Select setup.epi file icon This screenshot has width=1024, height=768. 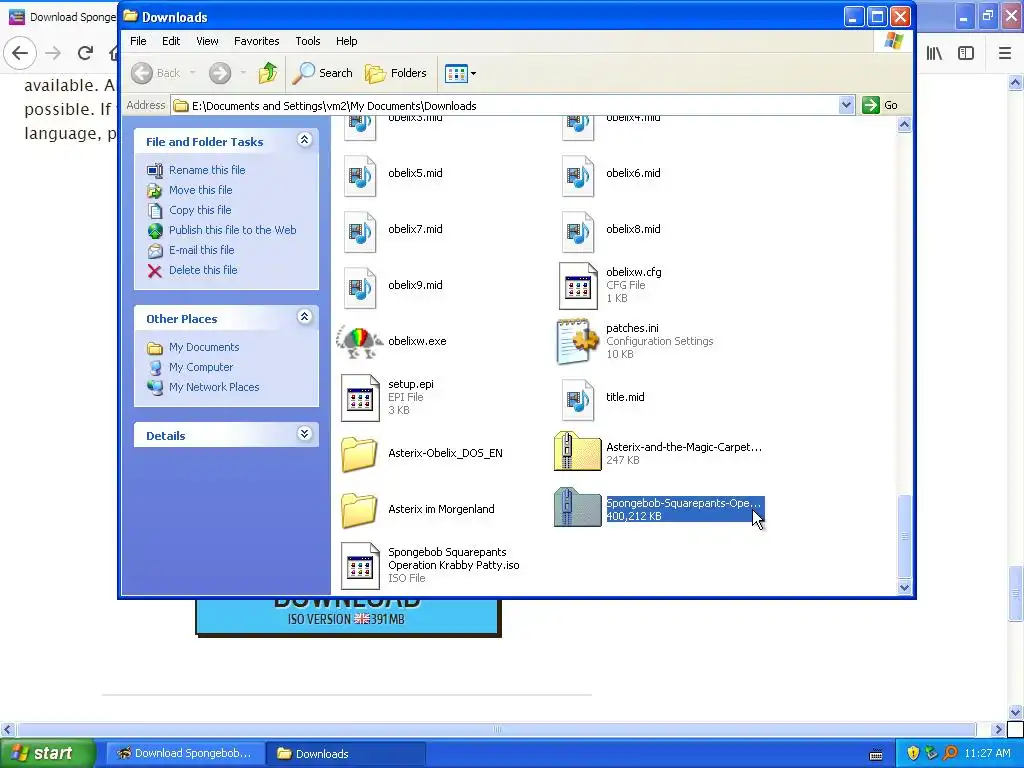pos(360,398)
